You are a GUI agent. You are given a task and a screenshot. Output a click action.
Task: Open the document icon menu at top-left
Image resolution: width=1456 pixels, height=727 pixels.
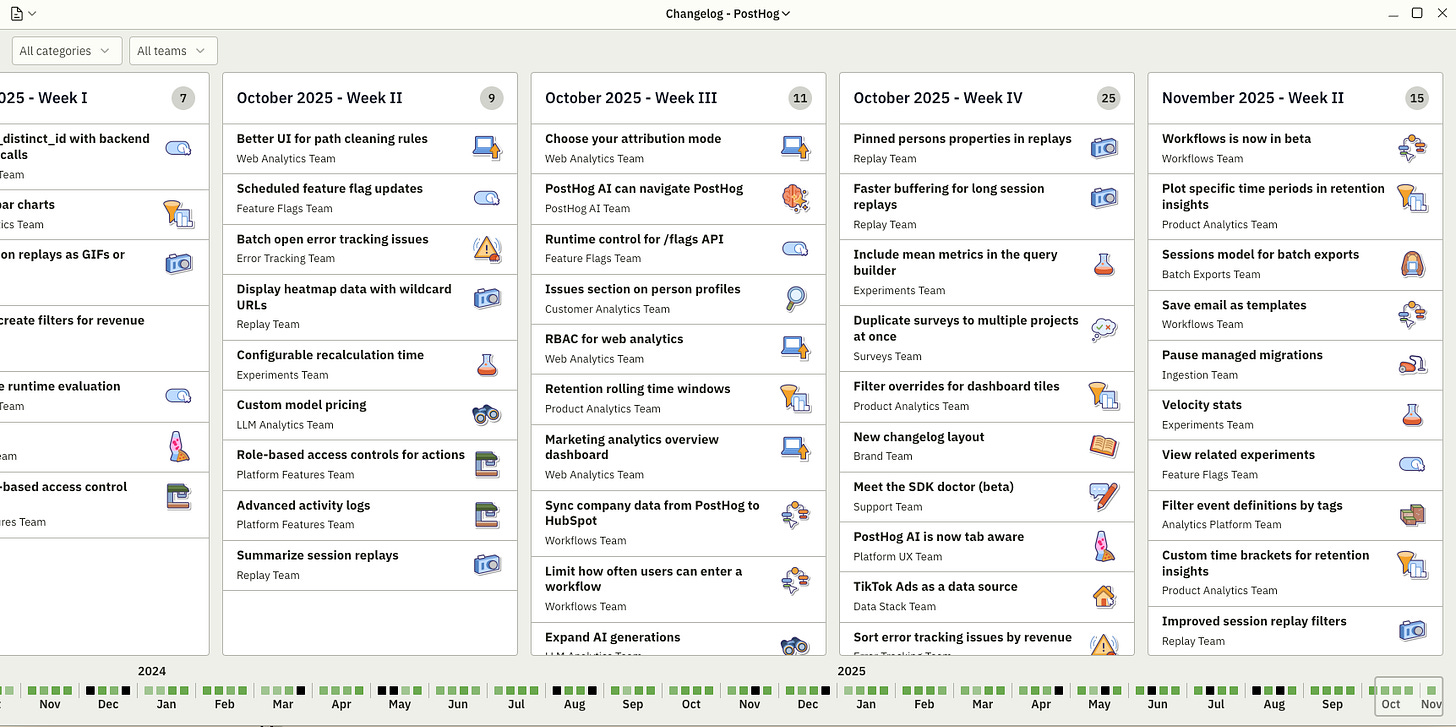23,14
